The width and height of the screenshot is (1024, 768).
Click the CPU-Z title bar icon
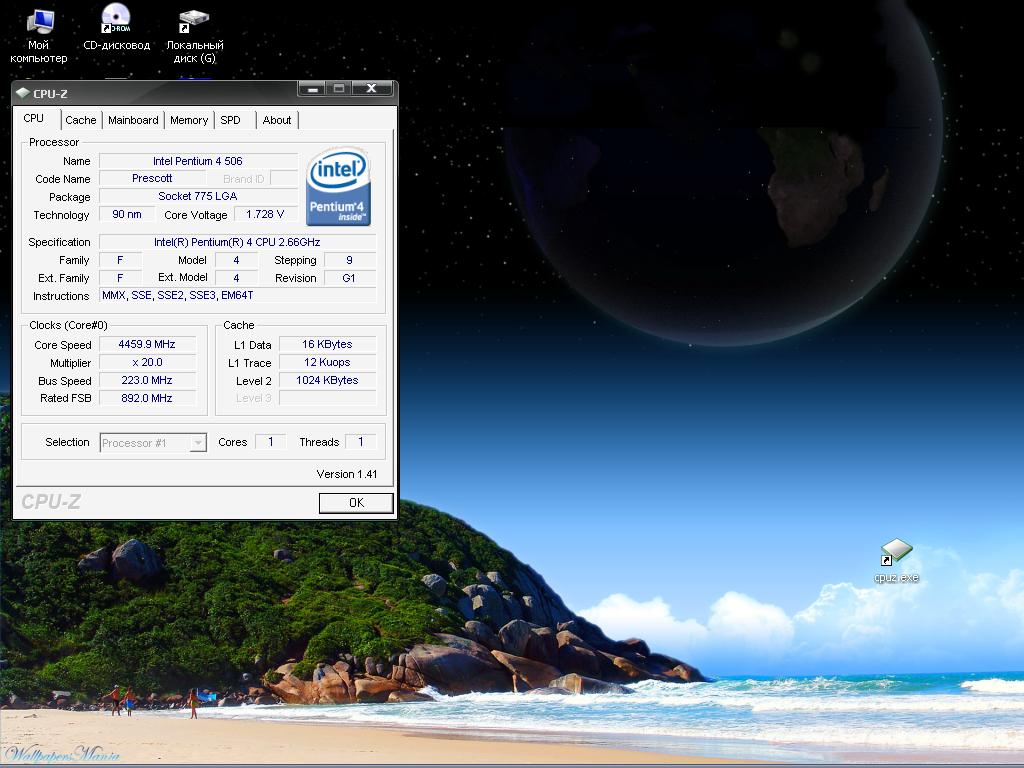click(x=23, y=93)
